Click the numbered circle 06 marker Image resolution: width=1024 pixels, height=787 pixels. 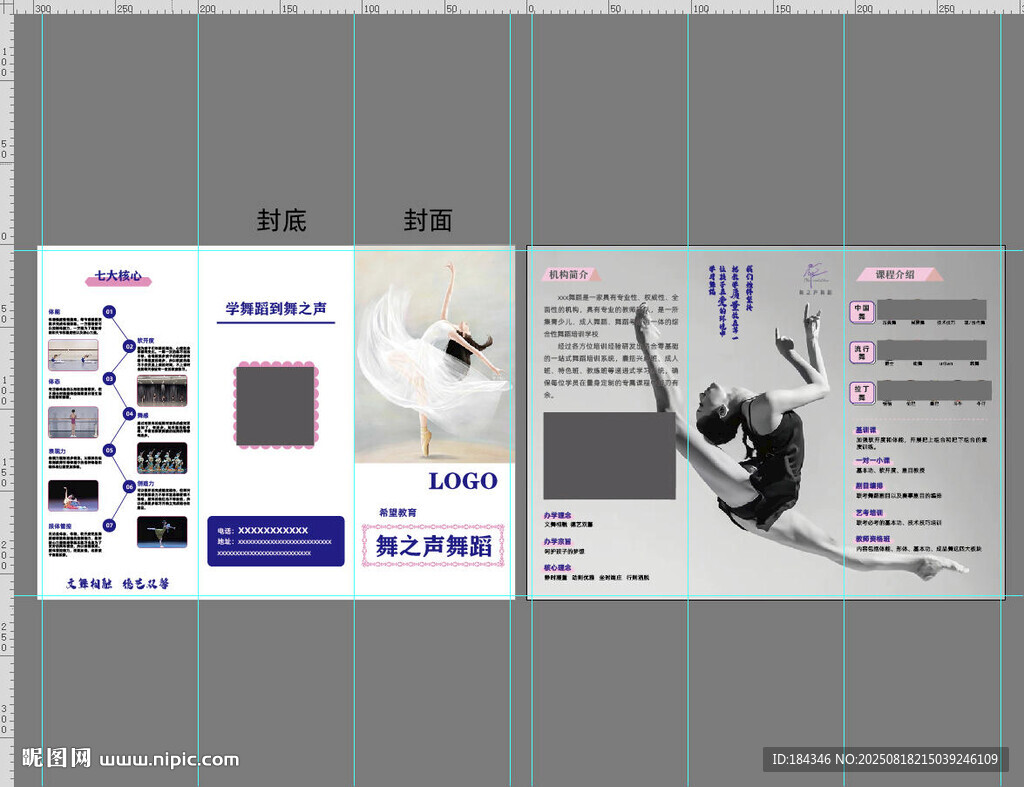[129, 487]
